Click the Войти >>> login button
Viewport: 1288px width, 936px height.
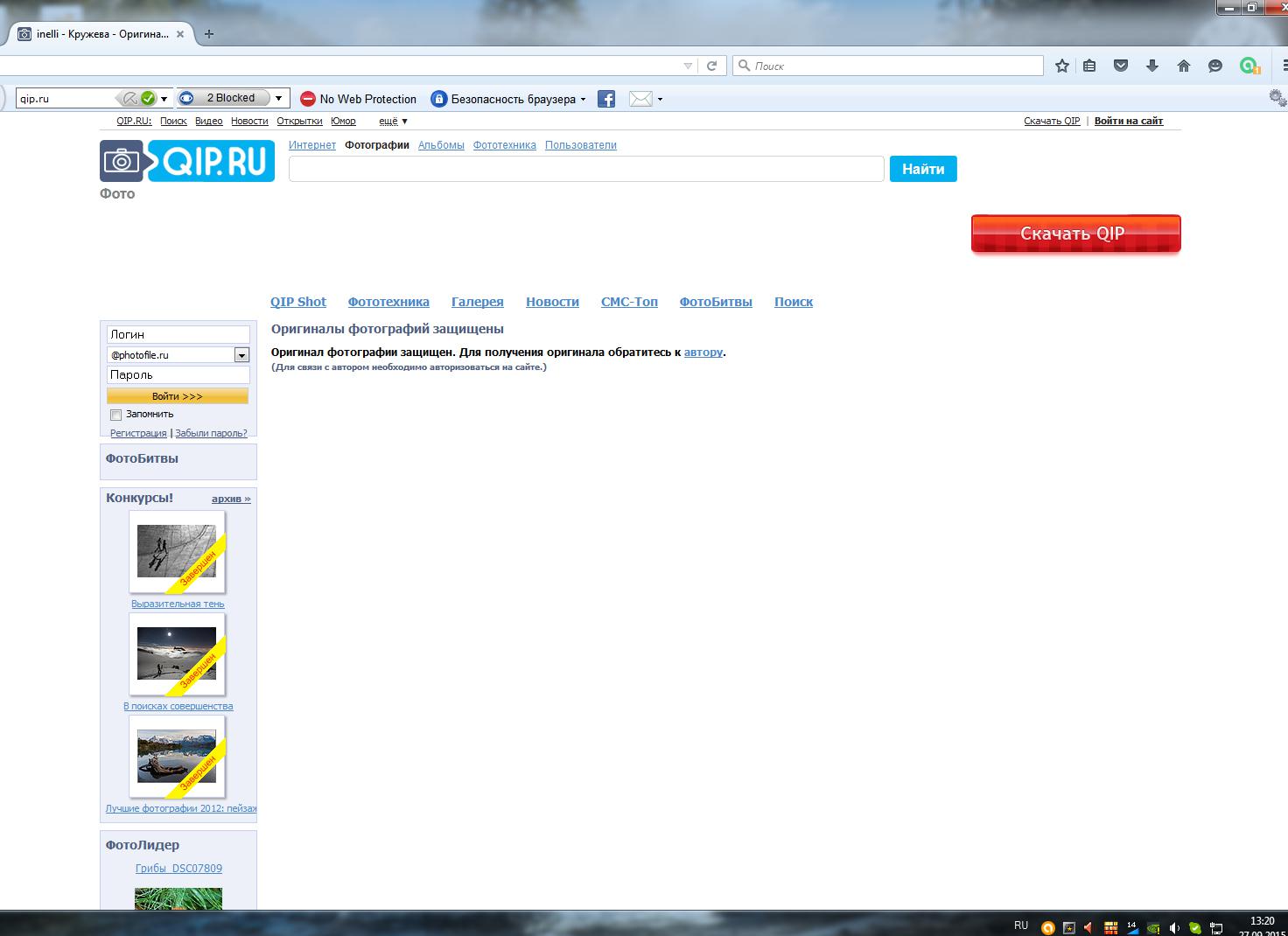(178, 396)
